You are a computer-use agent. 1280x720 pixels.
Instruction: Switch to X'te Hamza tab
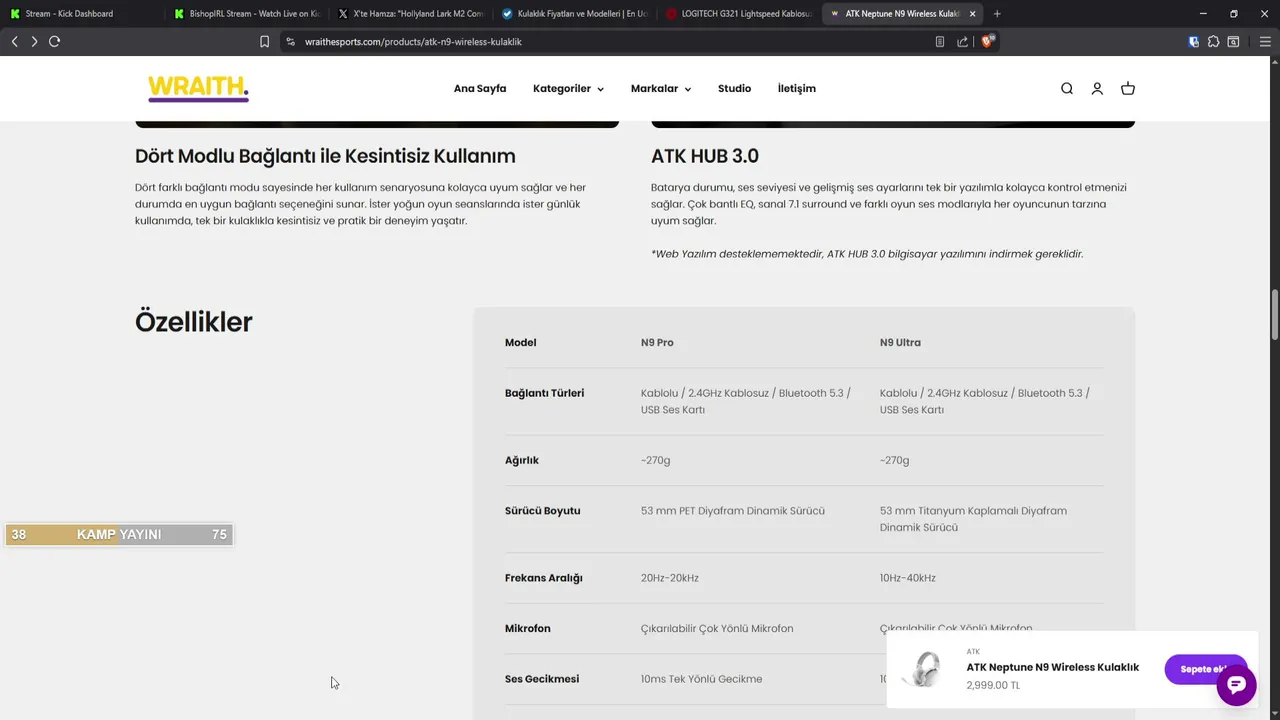click(409, 14)
